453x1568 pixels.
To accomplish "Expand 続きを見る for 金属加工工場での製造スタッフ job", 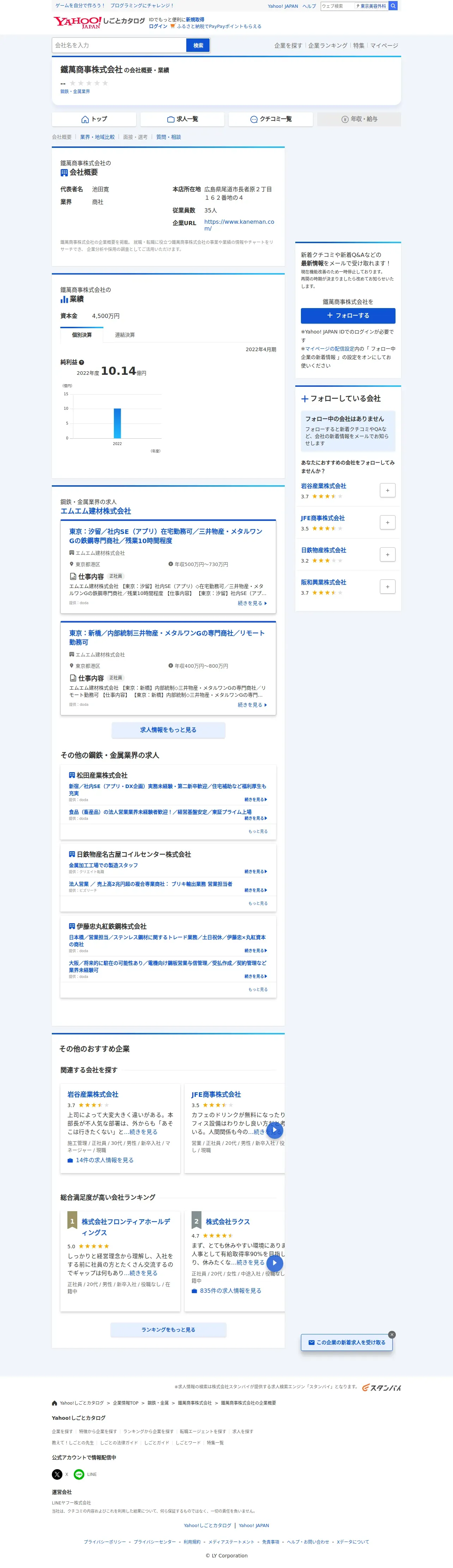I will 256,872.
